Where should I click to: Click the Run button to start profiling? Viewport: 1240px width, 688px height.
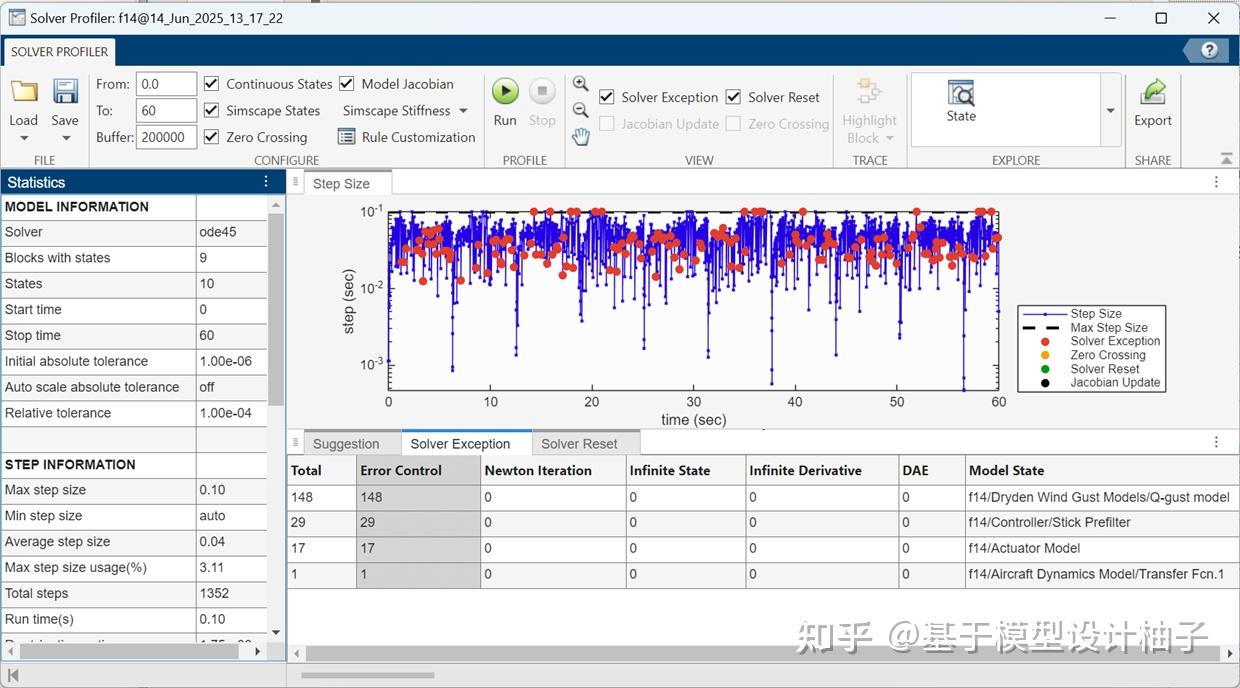click(504, 92)
